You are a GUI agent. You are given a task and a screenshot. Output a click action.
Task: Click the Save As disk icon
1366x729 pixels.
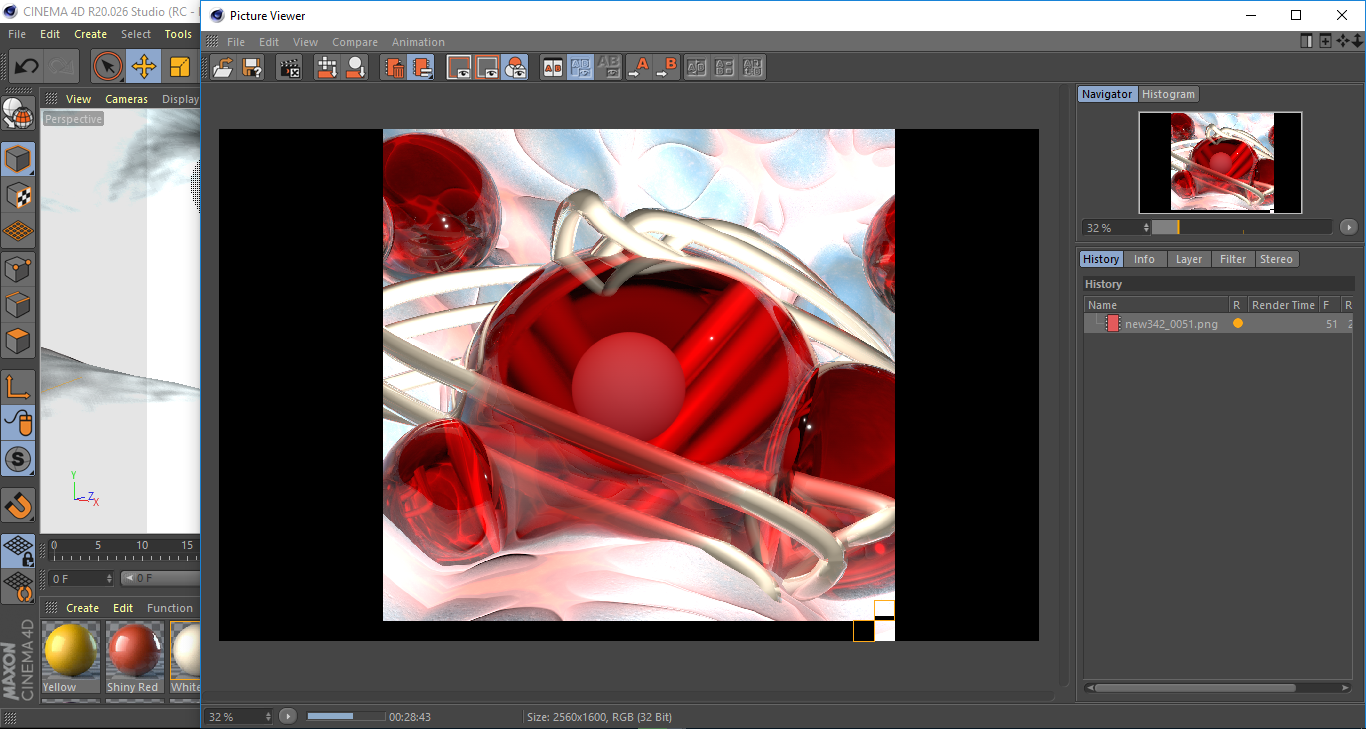click(x=252, y=67)
